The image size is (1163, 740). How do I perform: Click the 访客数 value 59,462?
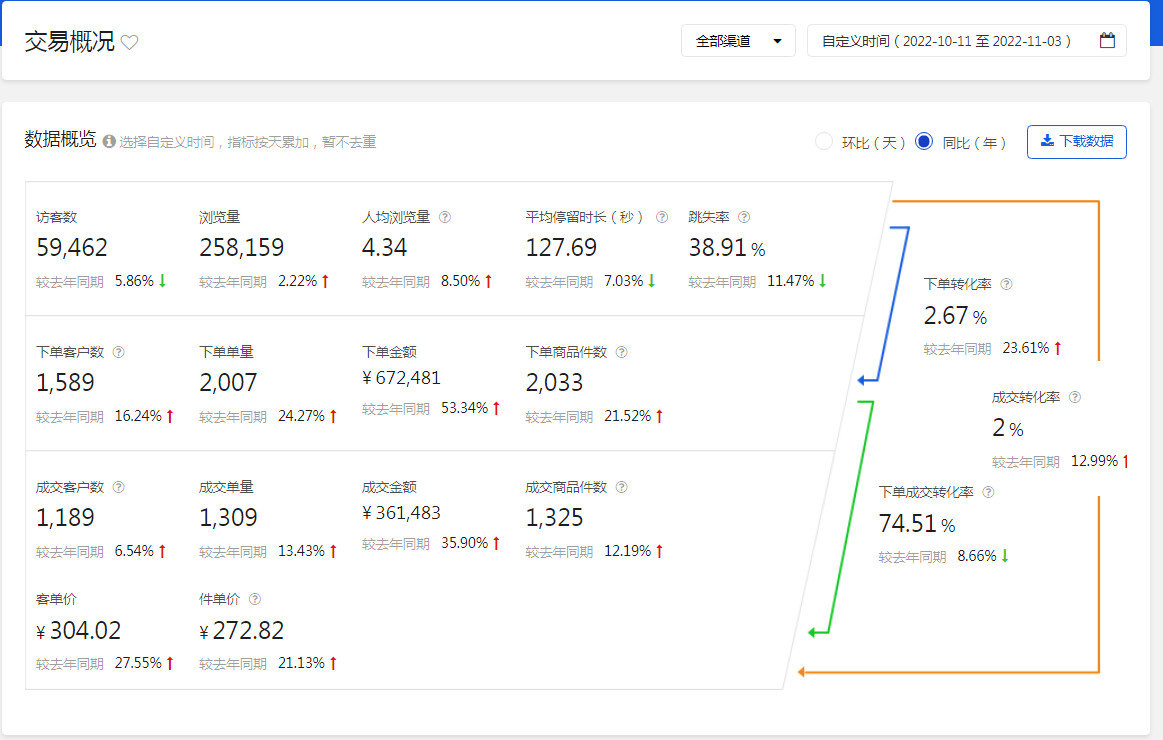[72, 248]
